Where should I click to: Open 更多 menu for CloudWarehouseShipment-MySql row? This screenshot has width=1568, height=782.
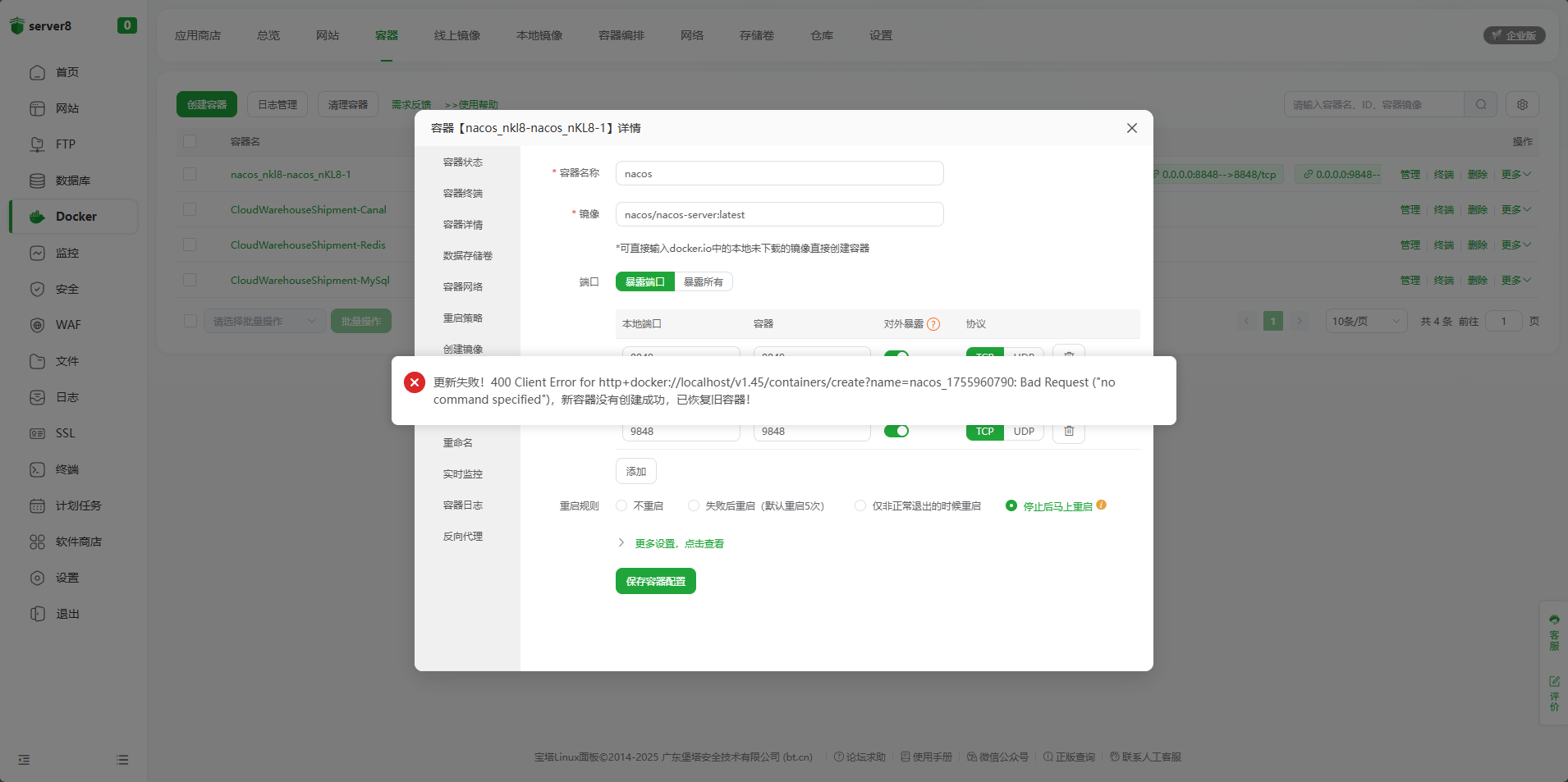(1515, 280)
